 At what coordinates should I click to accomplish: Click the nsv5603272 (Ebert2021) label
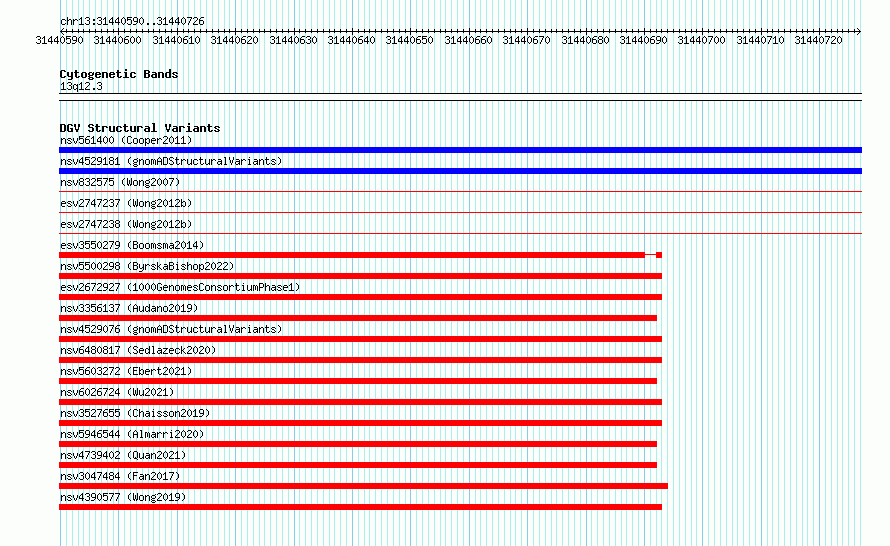coord(126,371)
